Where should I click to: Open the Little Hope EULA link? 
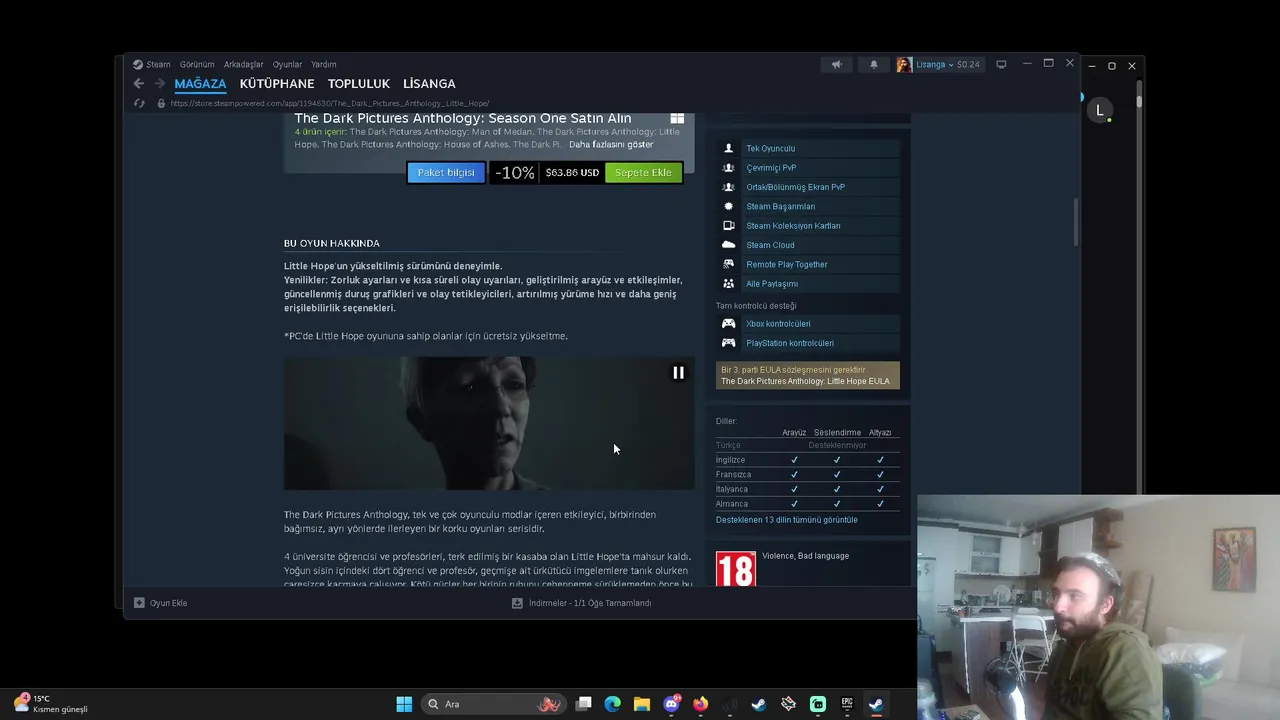(805, 381)
